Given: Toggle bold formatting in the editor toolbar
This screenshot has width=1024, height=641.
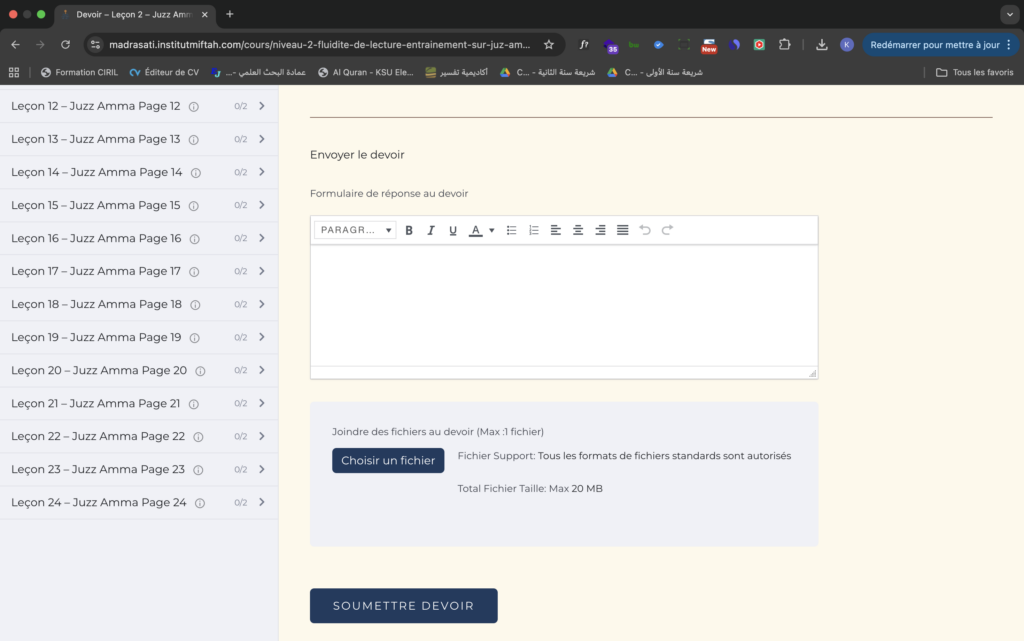Looking at the screenshot, I should click(x=409, y=230).
